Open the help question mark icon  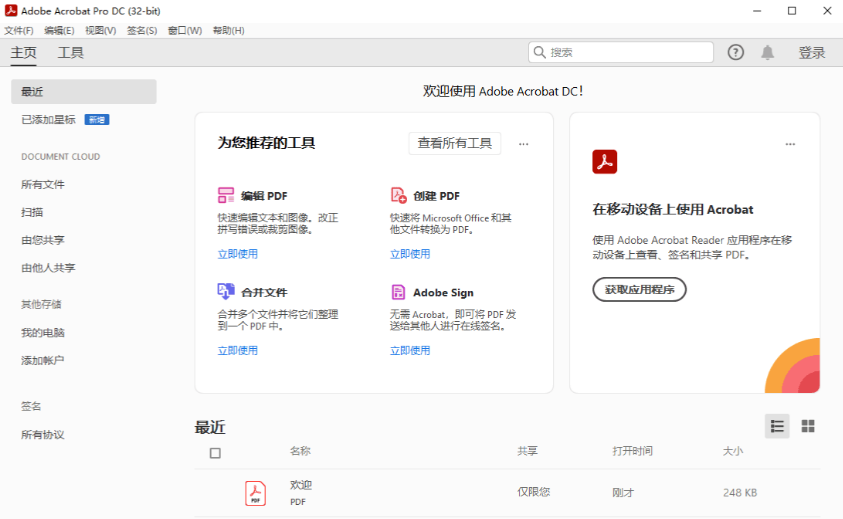(736, 52)
